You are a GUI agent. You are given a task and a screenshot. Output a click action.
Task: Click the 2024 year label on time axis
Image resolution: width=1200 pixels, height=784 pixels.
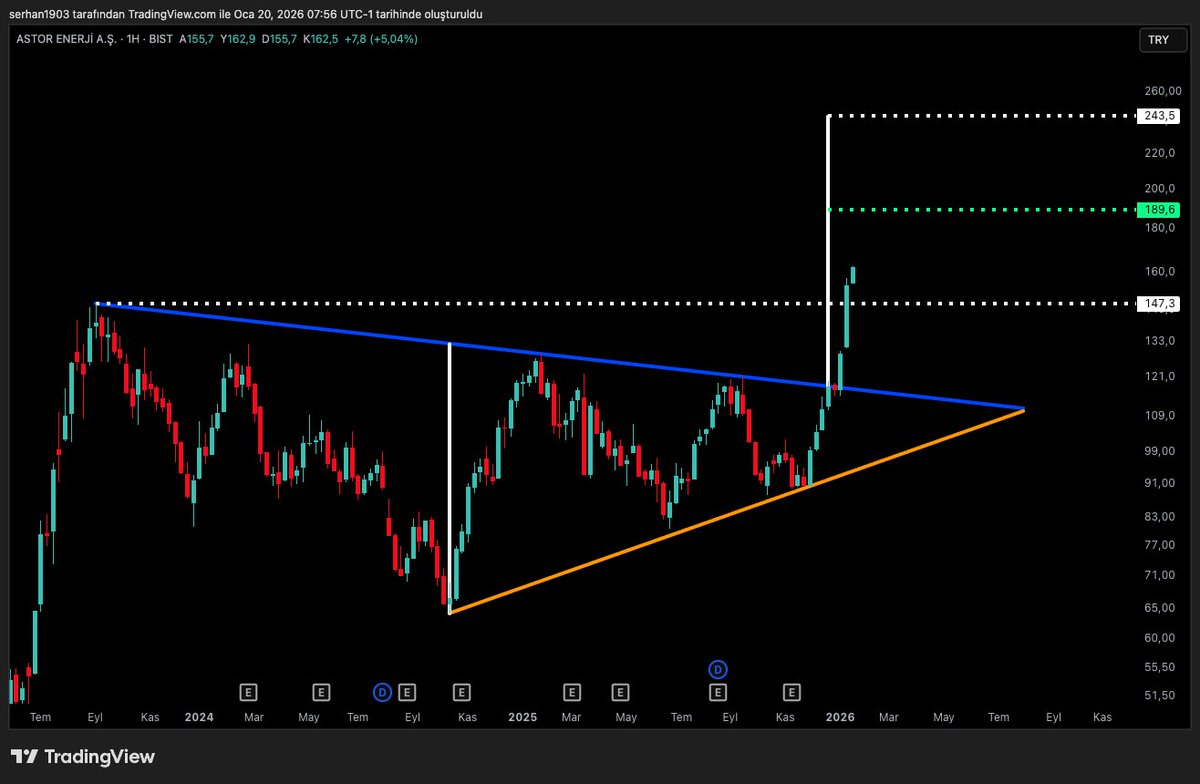point(199,717)
